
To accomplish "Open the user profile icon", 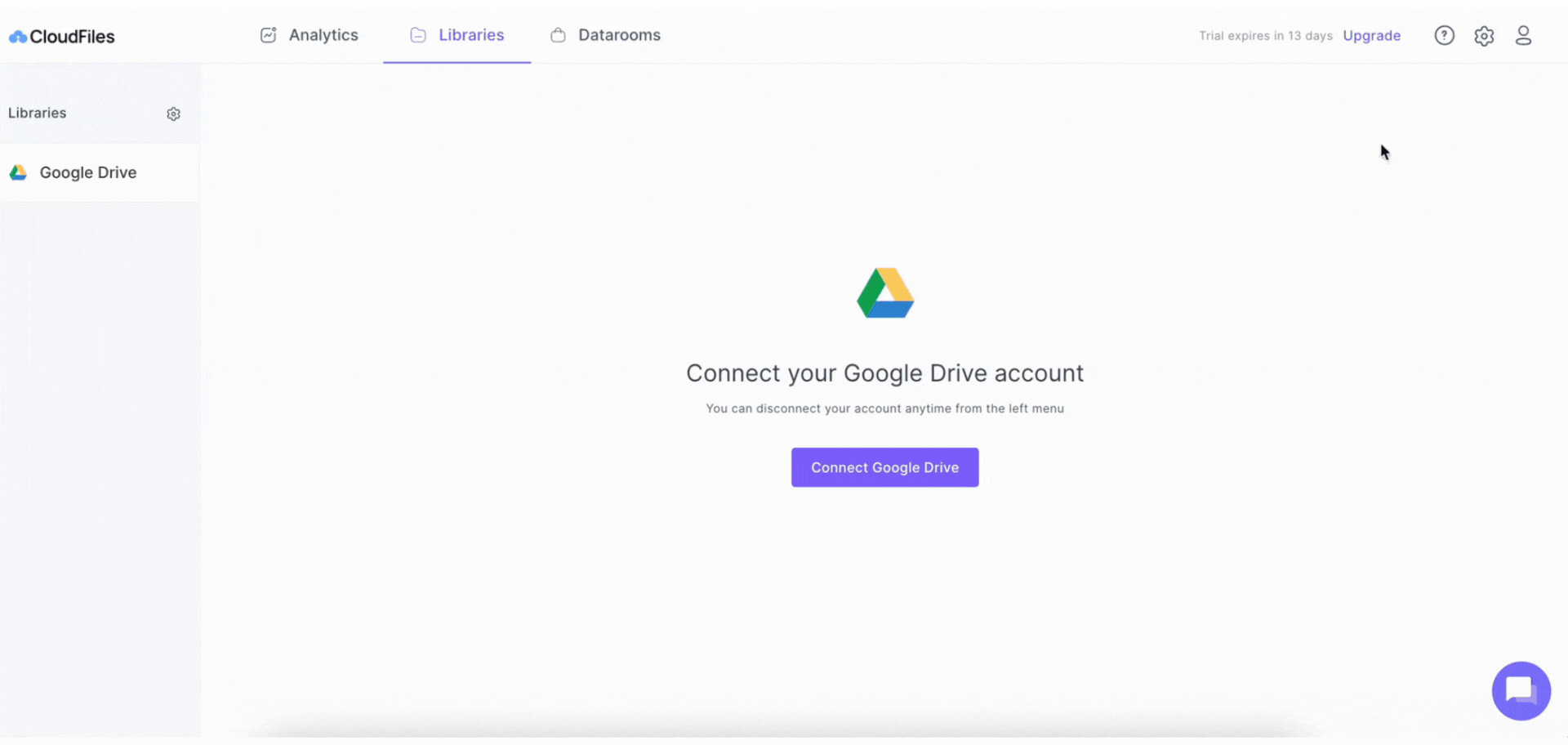I will coord(1523,35).
